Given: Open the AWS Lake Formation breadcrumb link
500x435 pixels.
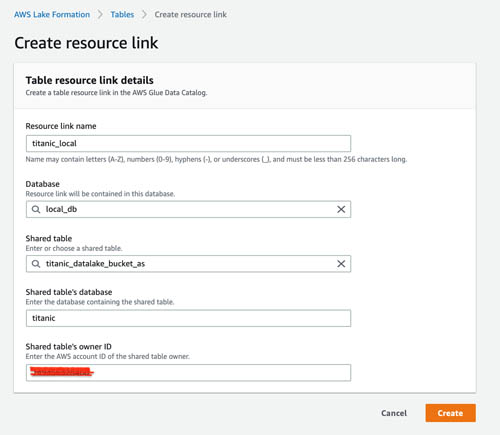Looking at the screenshot, I should click(x=52, y=15).
